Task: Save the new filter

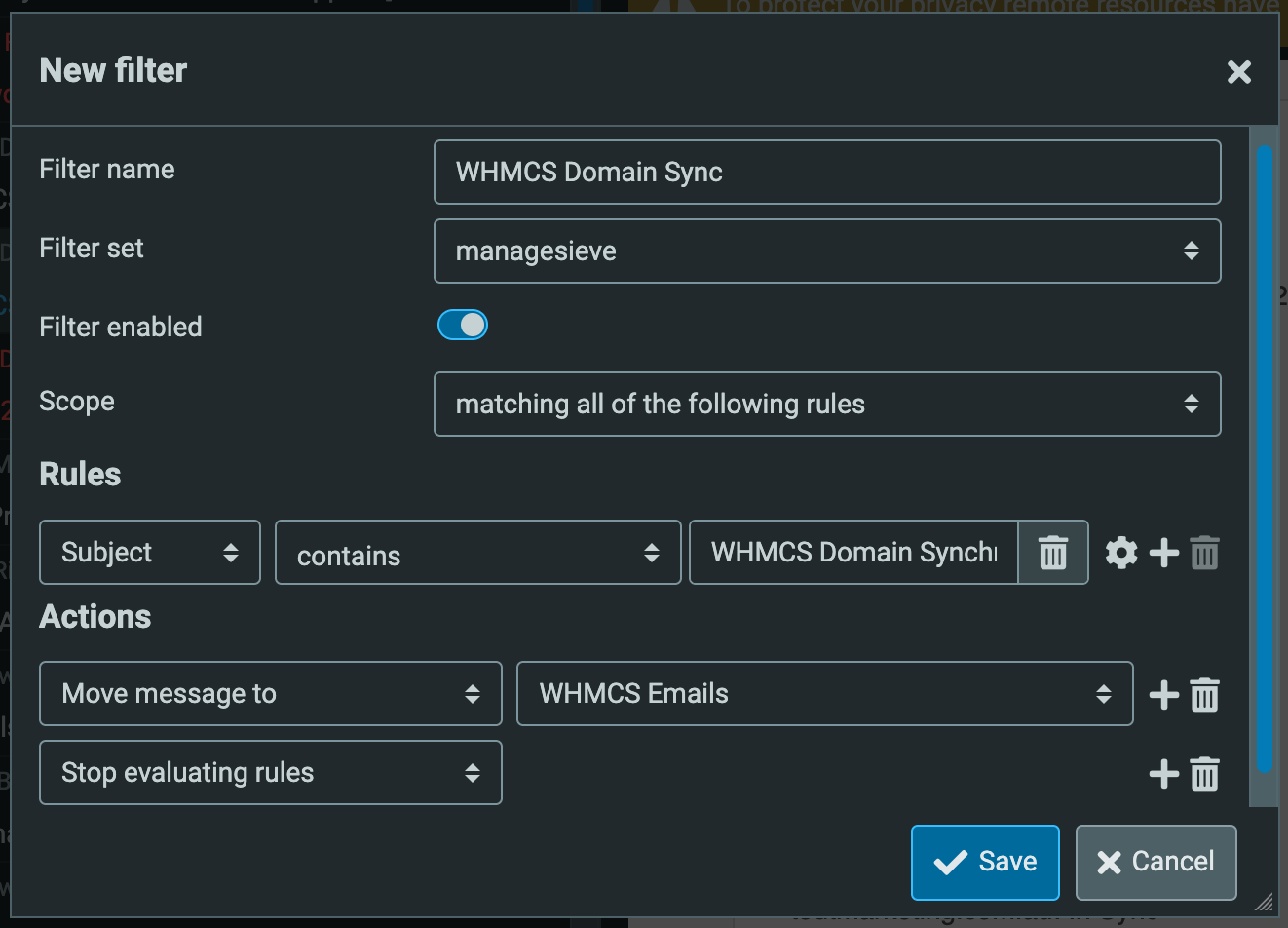Action: (985, 862)
